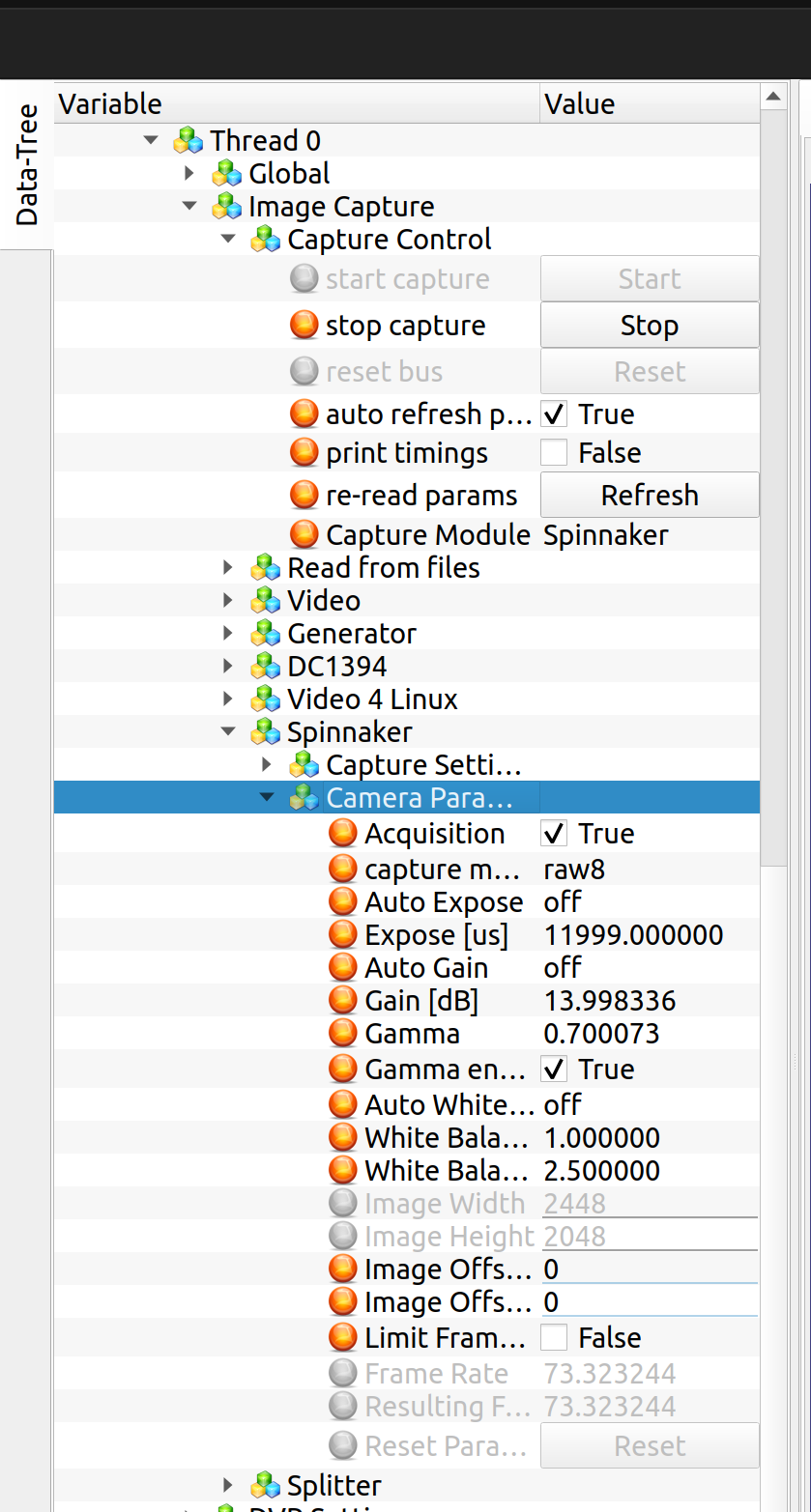Viewport: 811px width, 1512px height.
Task: Click the Generator cubes icon
Action: tap(265, 634)
